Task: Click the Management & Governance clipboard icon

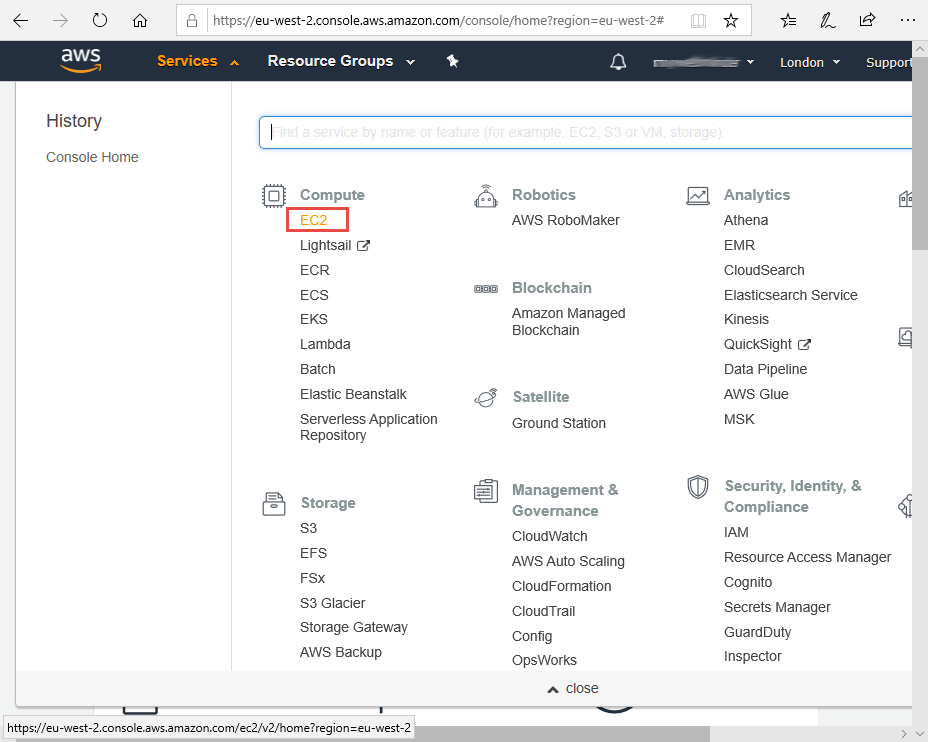Action: (486, 491)
